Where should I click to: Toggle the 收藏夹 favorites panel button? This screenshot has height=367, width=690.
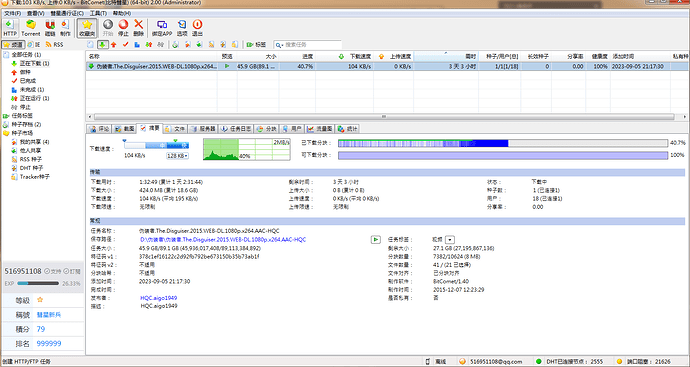(87, 28)
